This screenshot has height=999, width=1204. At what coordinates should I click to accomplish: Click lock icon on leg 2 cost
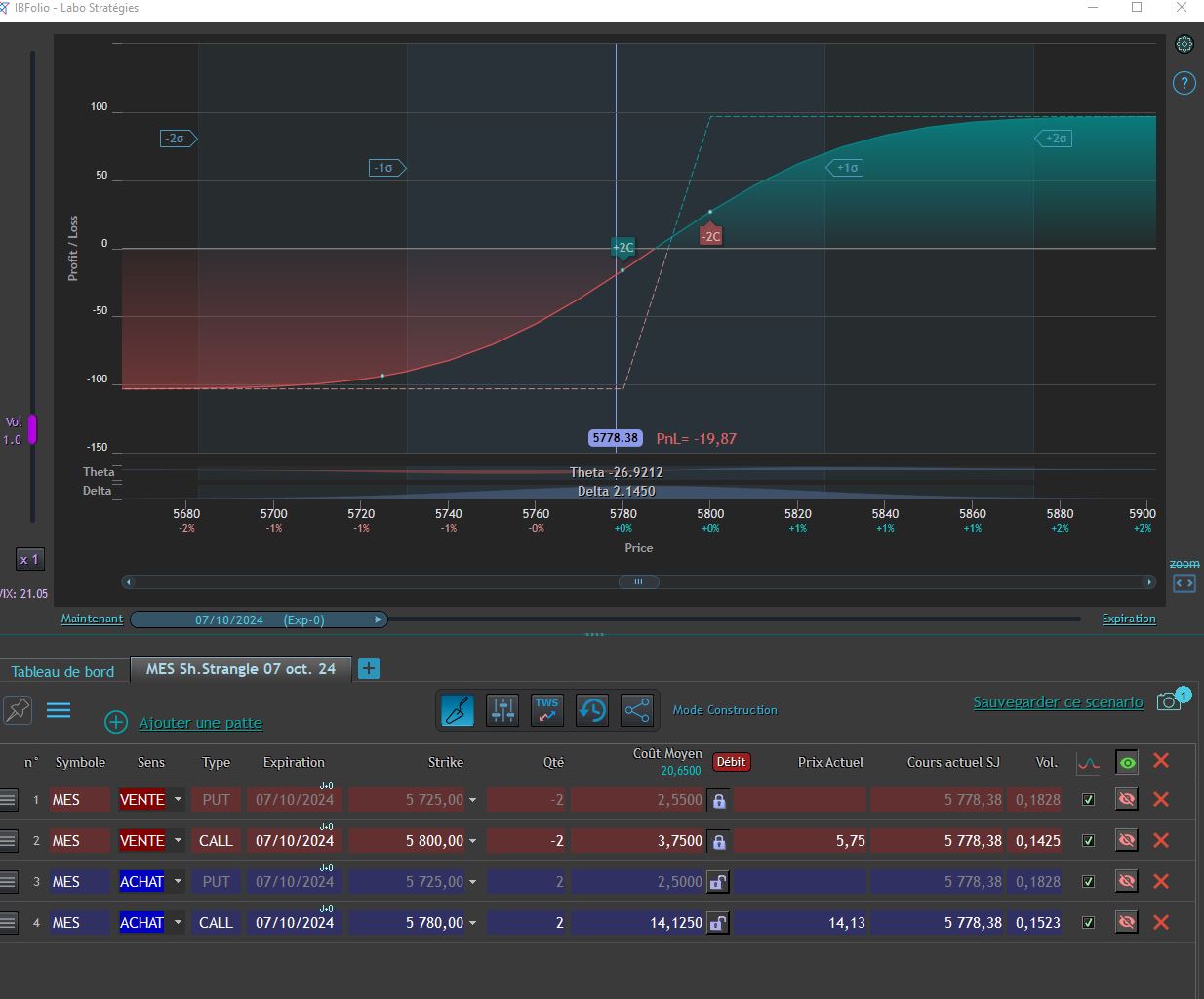click(718, 841)
